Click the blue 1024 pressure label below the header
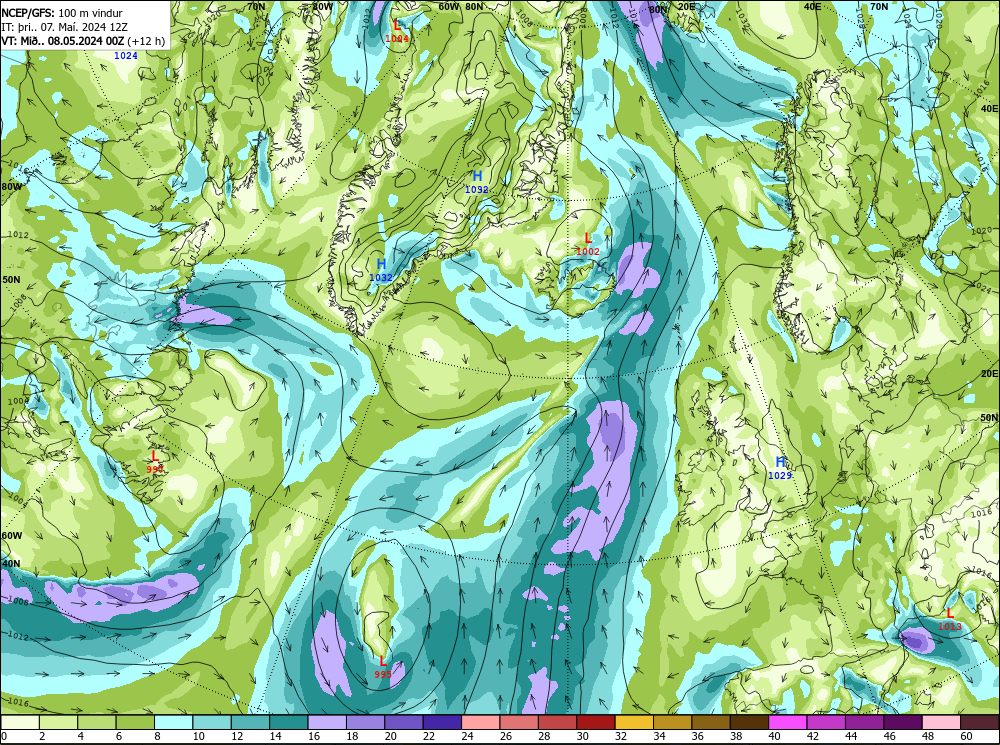Screen dimensions: 1000x745 coord(126,56)
